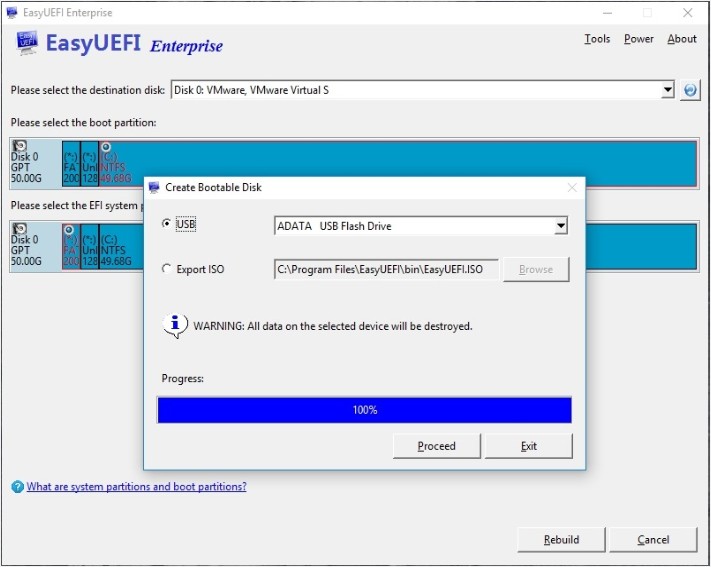Click the 128 Unl partition in boot row

90,163
